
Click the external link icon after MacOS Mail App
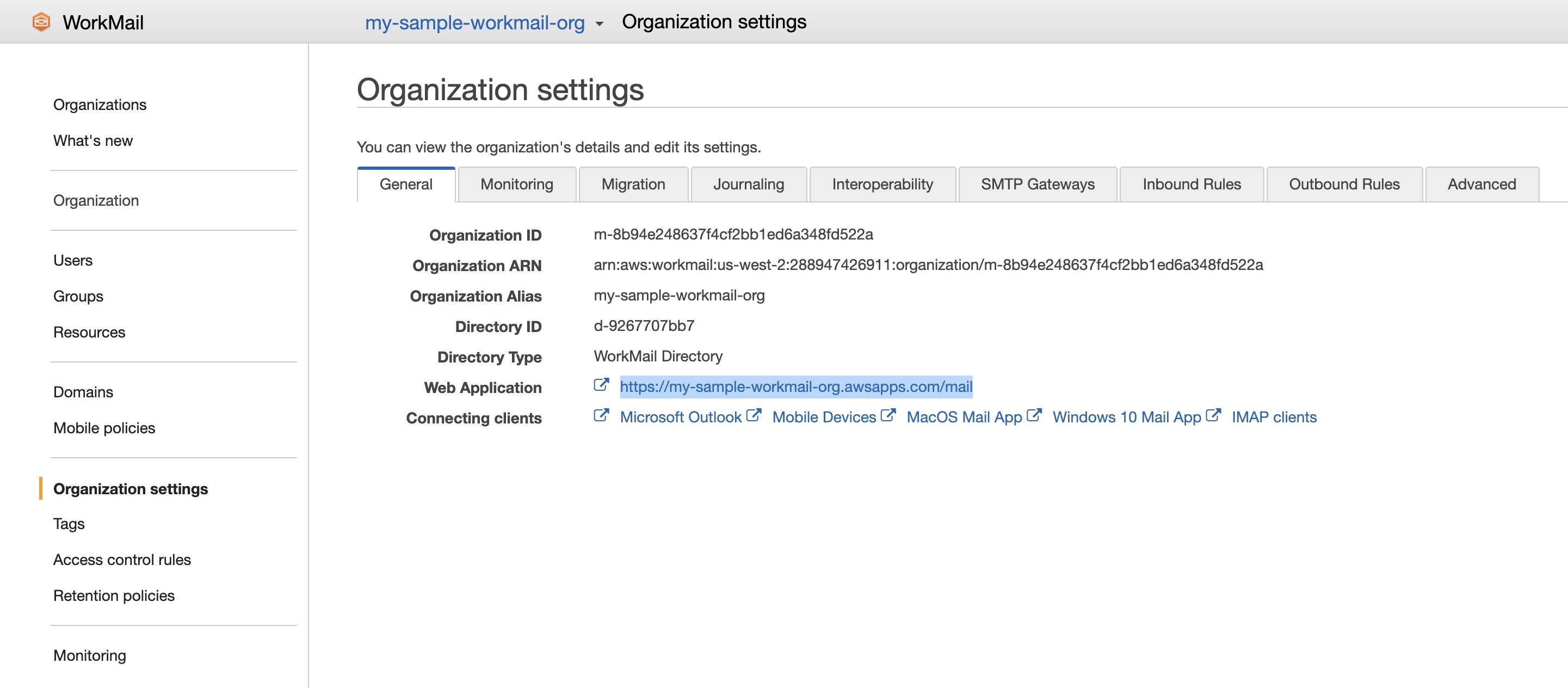click(x=1034, y=416)
